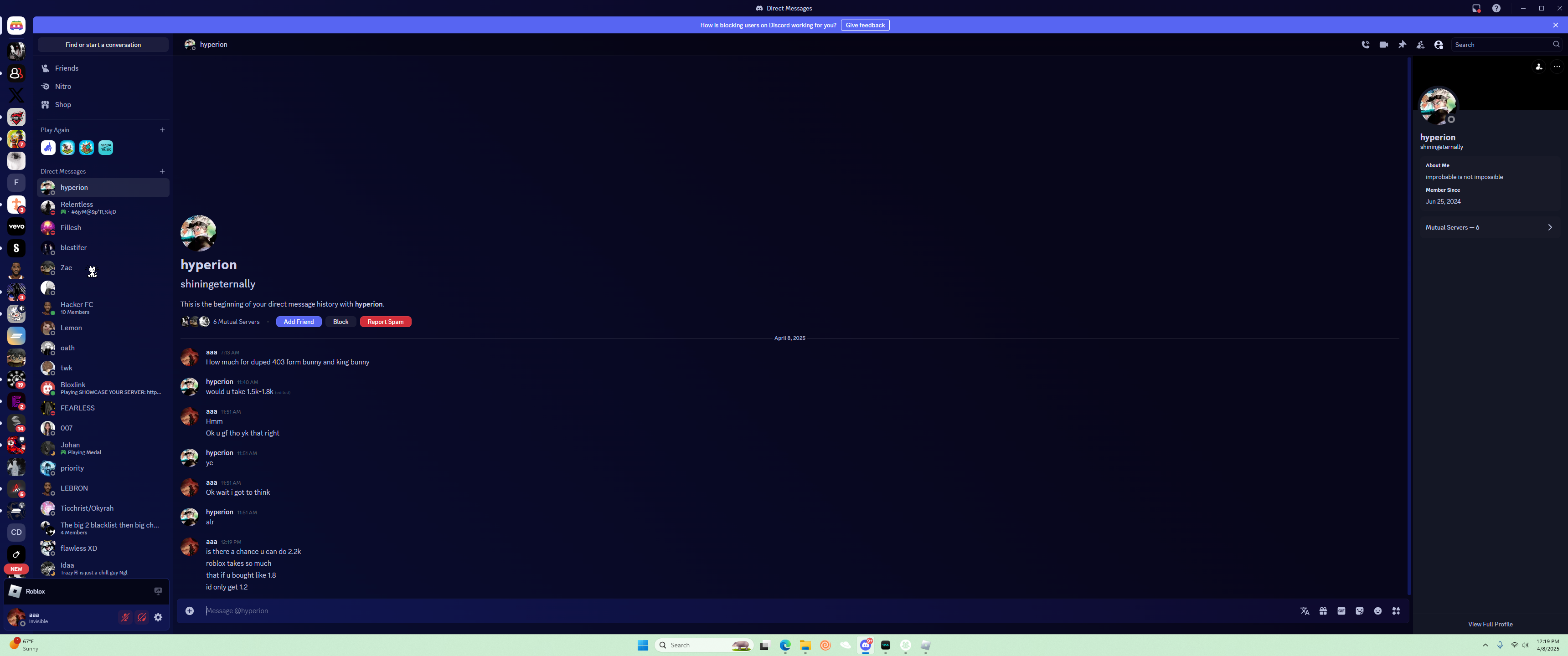
Task: Click the Message @hyperion input field
Action: (x=730, y=610)
